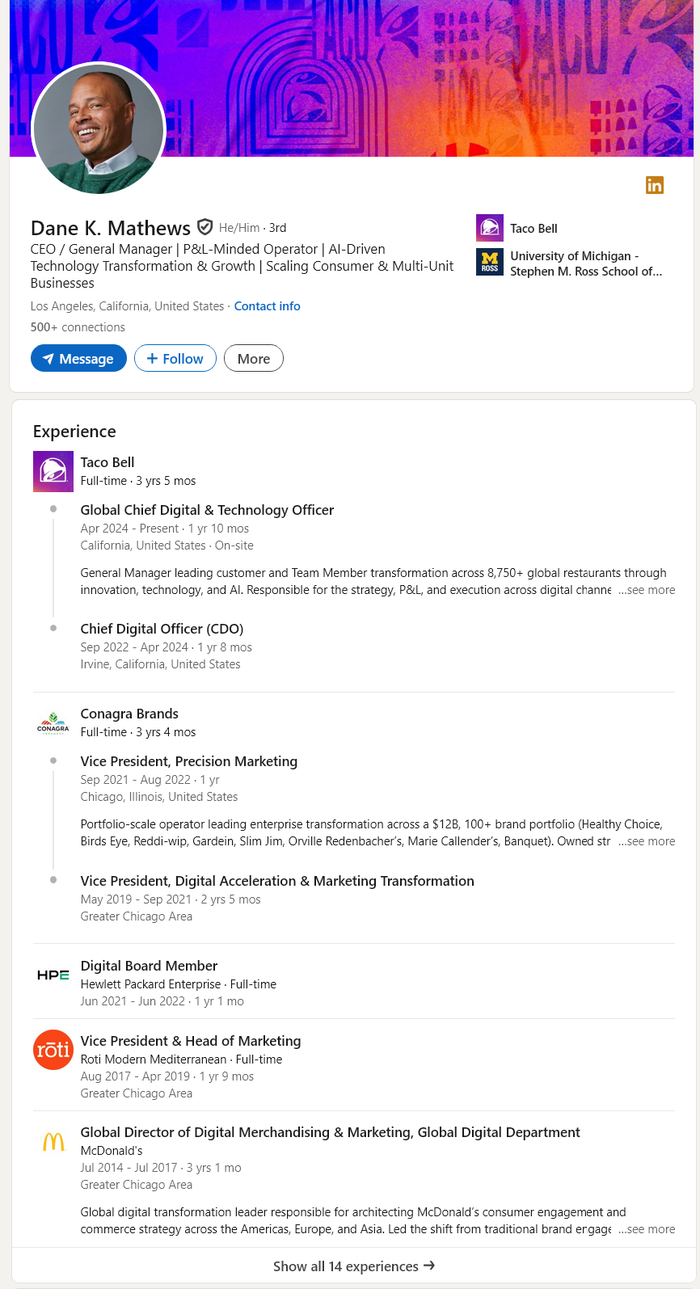Expand Global Chief Digital Officer description
This screenshot has height=1289, width=700.
coord(646,590)
